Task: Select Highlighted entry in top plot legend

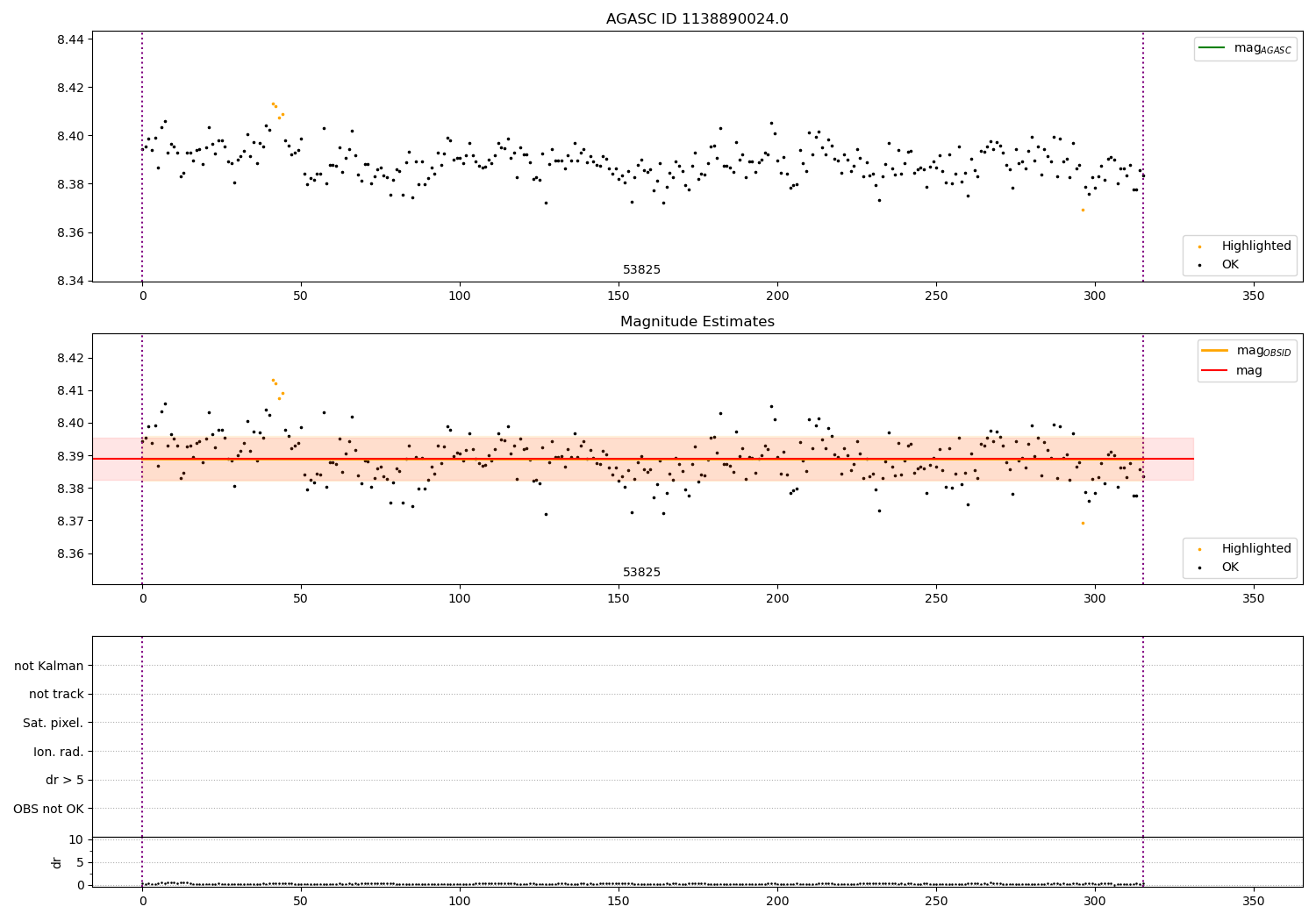Action: tap(1256, 246)
